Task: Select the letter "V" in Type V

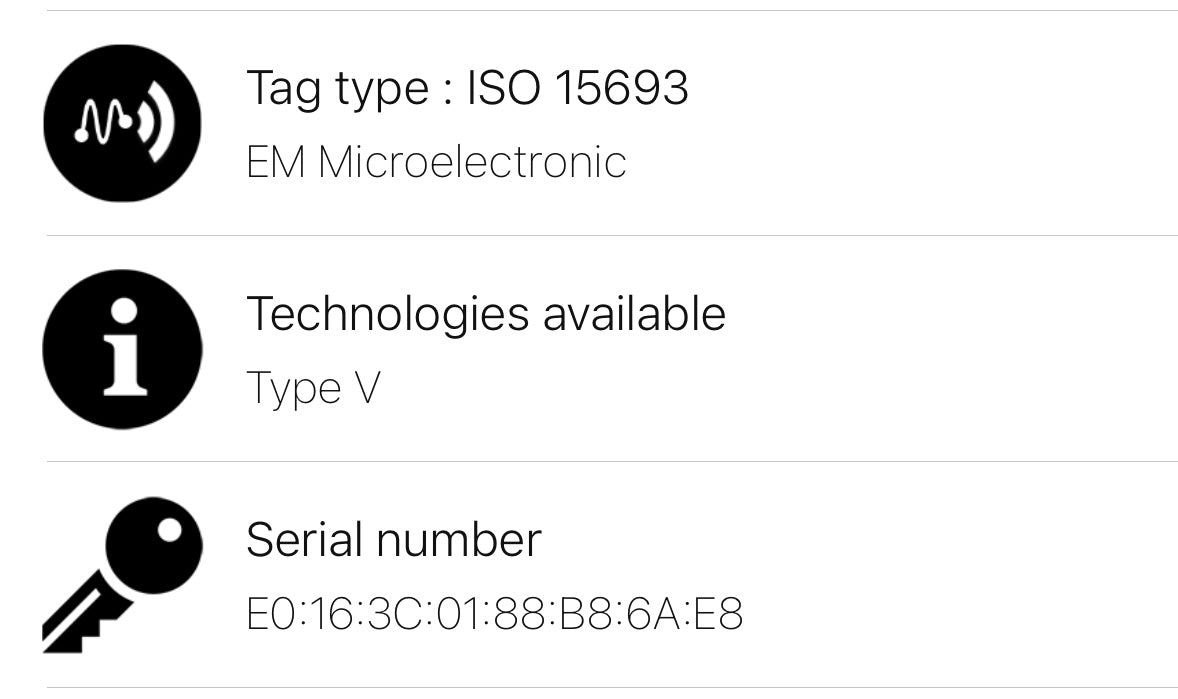Action: coord(367,387)
